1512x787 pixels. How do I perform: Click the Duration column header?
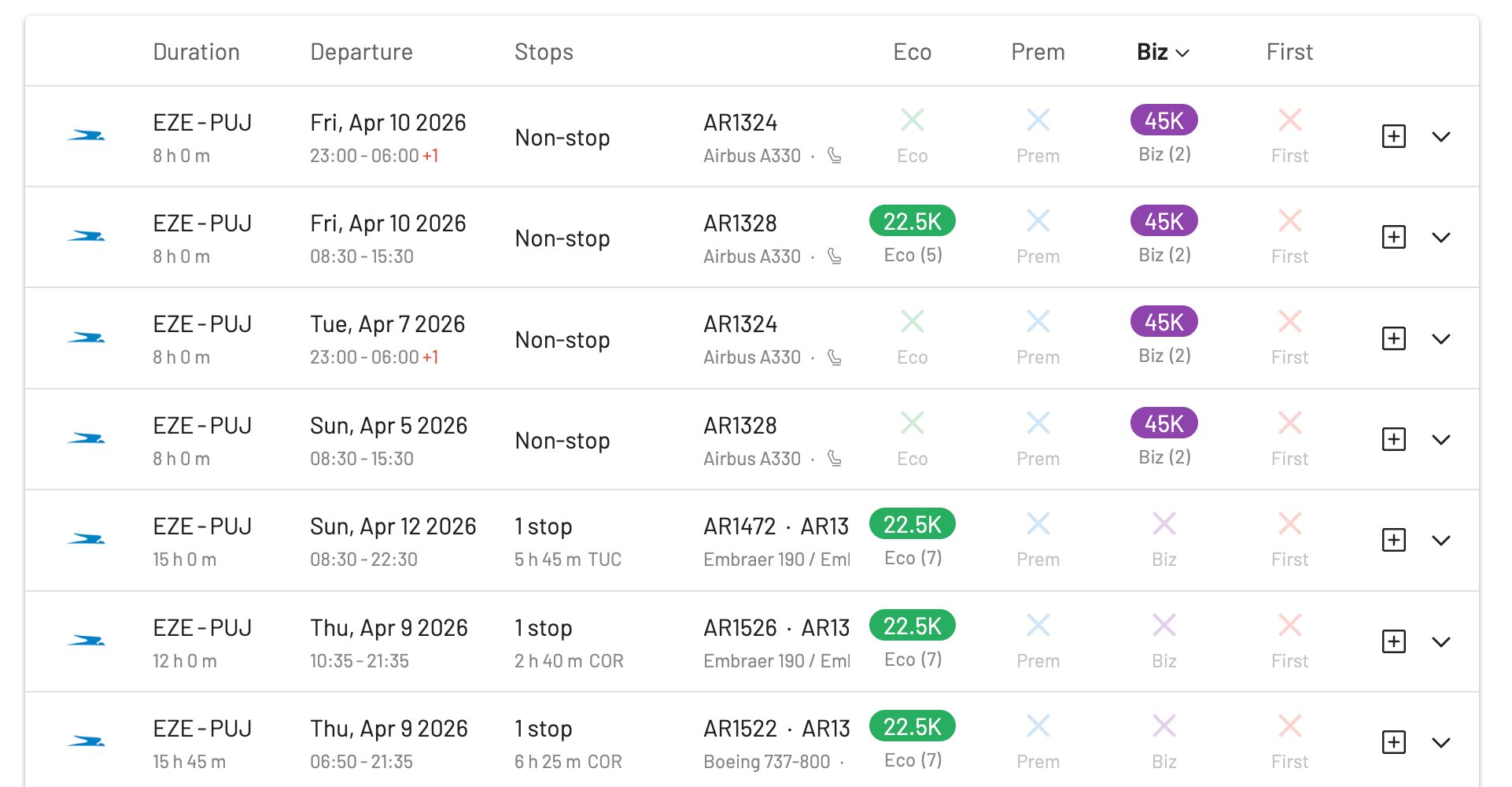point(196,52)
